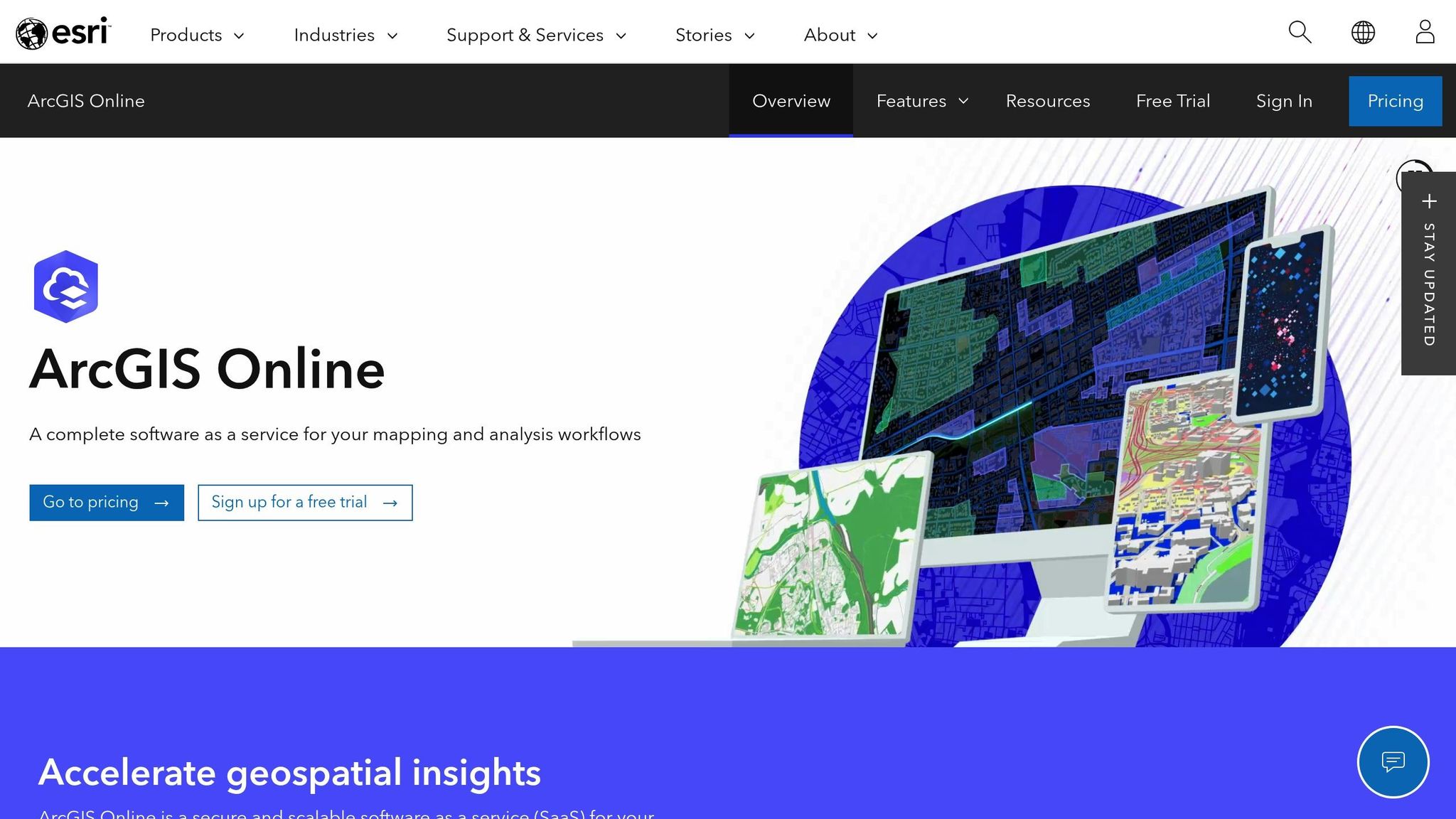Expand the Industries dropdown
This screenshot has width=1456, height=819.
[345, 34]
